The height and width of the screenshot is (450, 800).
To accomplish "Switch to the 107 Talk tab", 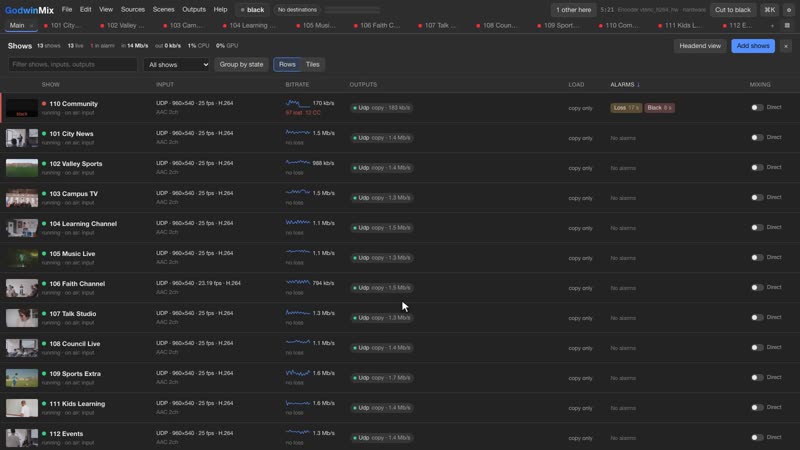I will click(439, 26).
